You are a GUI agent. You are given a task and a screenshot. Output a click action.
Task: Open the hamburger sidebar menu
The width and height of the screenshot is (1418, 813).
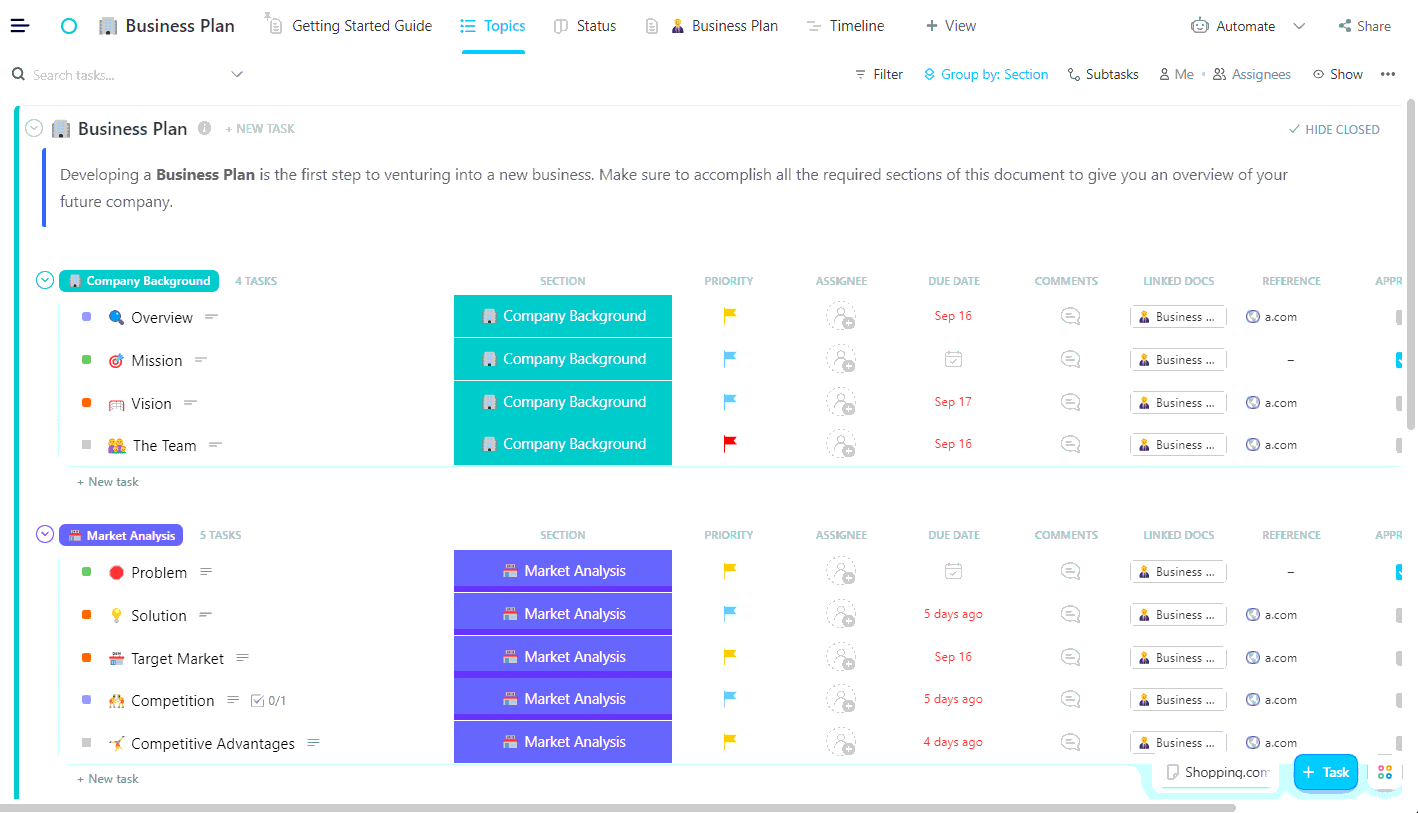pos(20,26)
